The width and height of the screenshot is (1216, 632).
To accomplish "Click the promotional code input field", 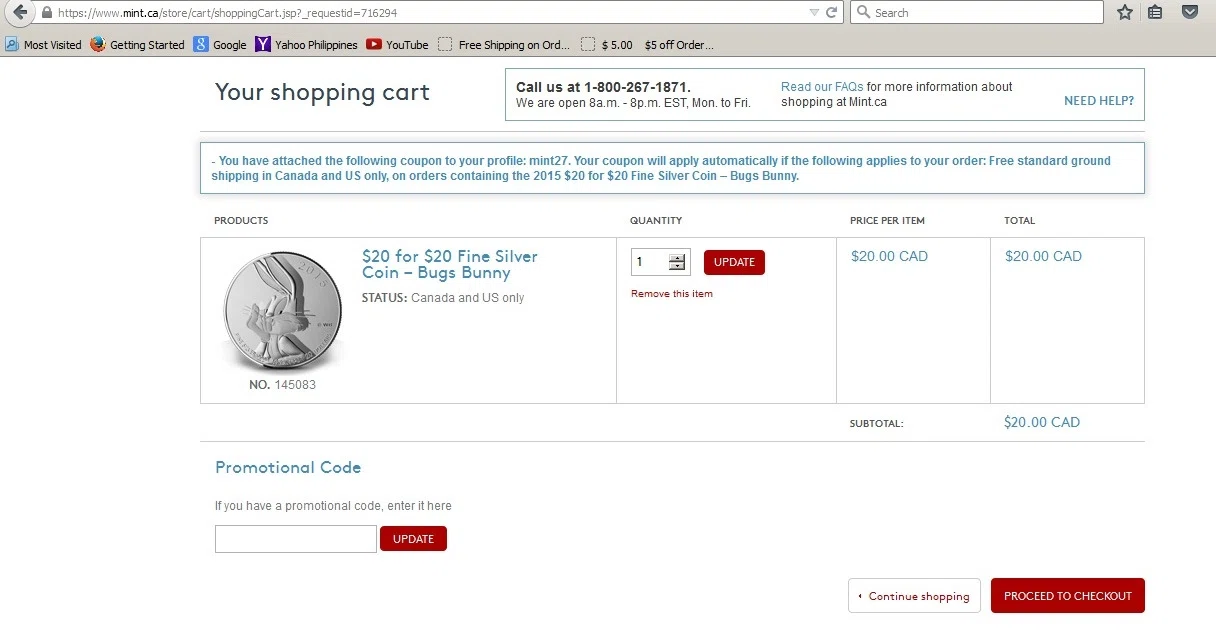I will point(296,539).
